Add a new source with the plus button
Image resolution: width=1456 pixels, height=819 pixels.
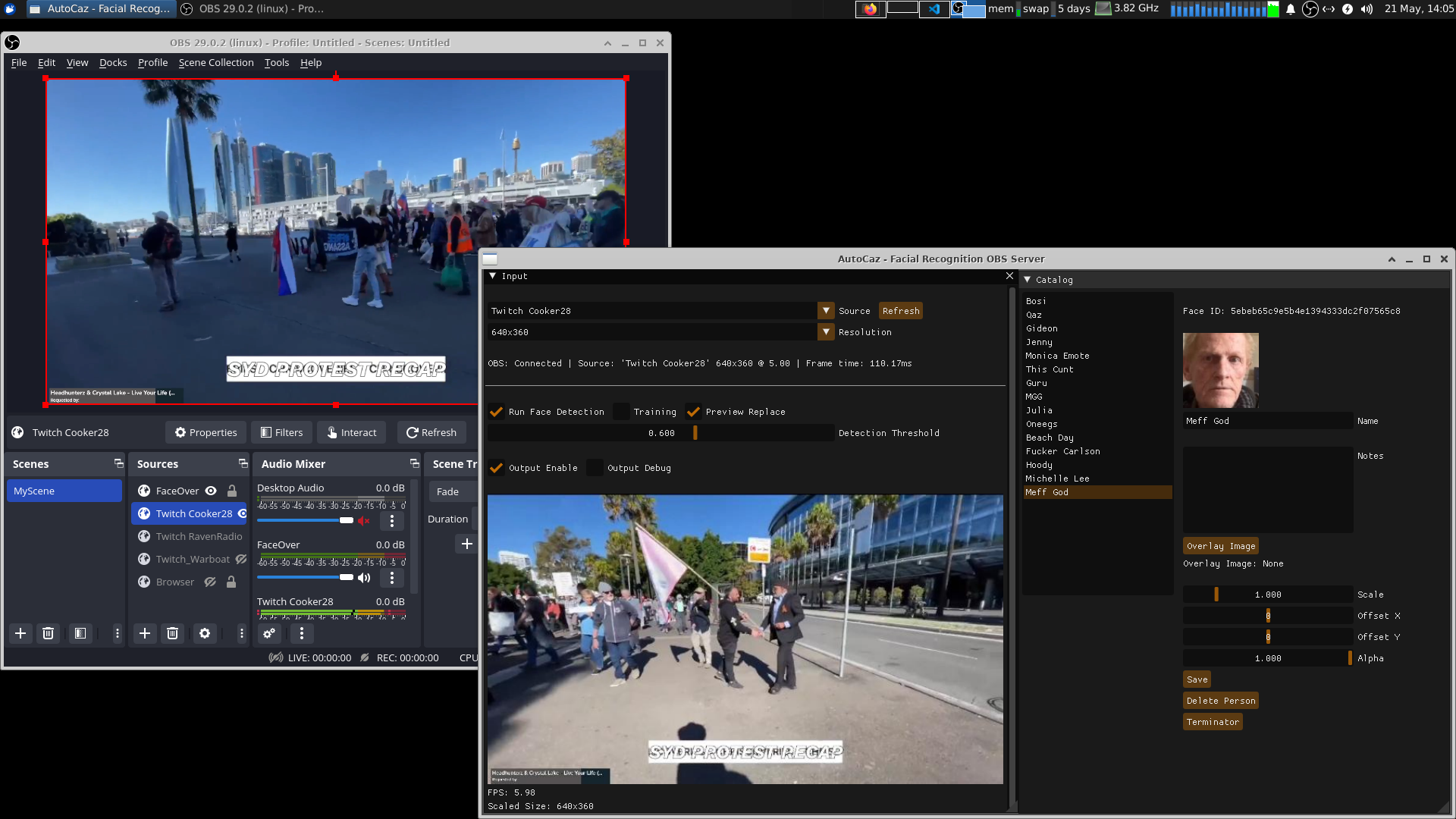(x=145, y=633)
